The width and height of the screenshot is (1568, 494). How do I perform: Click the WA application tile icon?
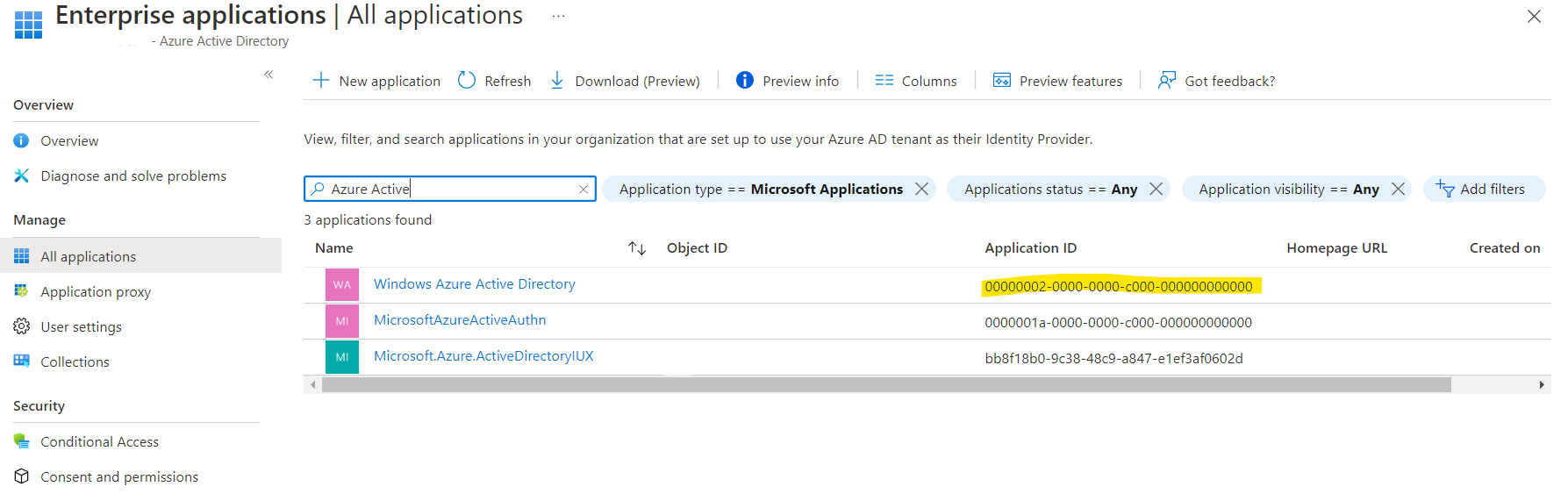[342, 285]
